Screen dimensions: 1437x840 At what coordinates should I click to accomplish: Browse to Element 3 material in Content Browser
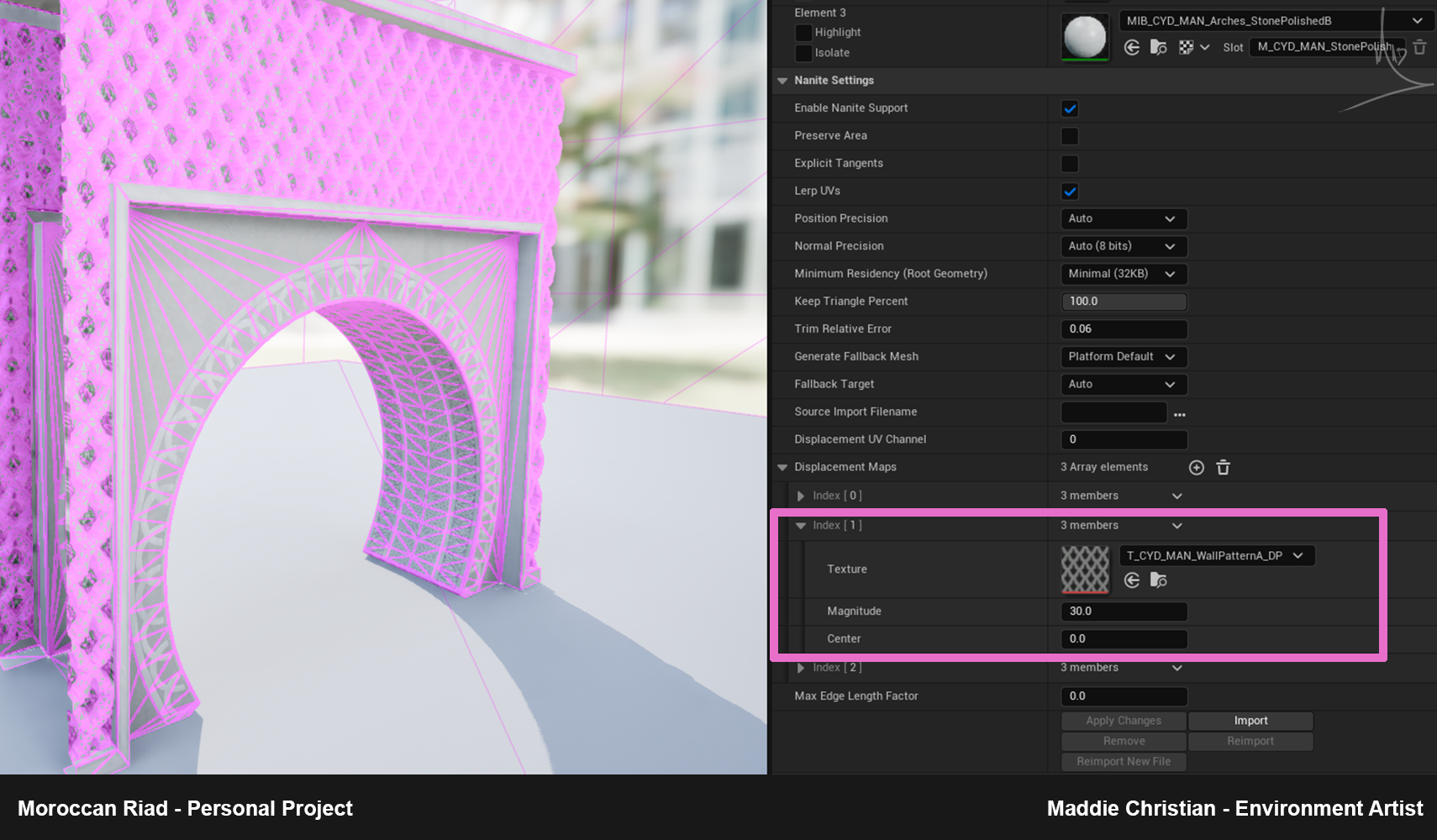click(1158, 47)
